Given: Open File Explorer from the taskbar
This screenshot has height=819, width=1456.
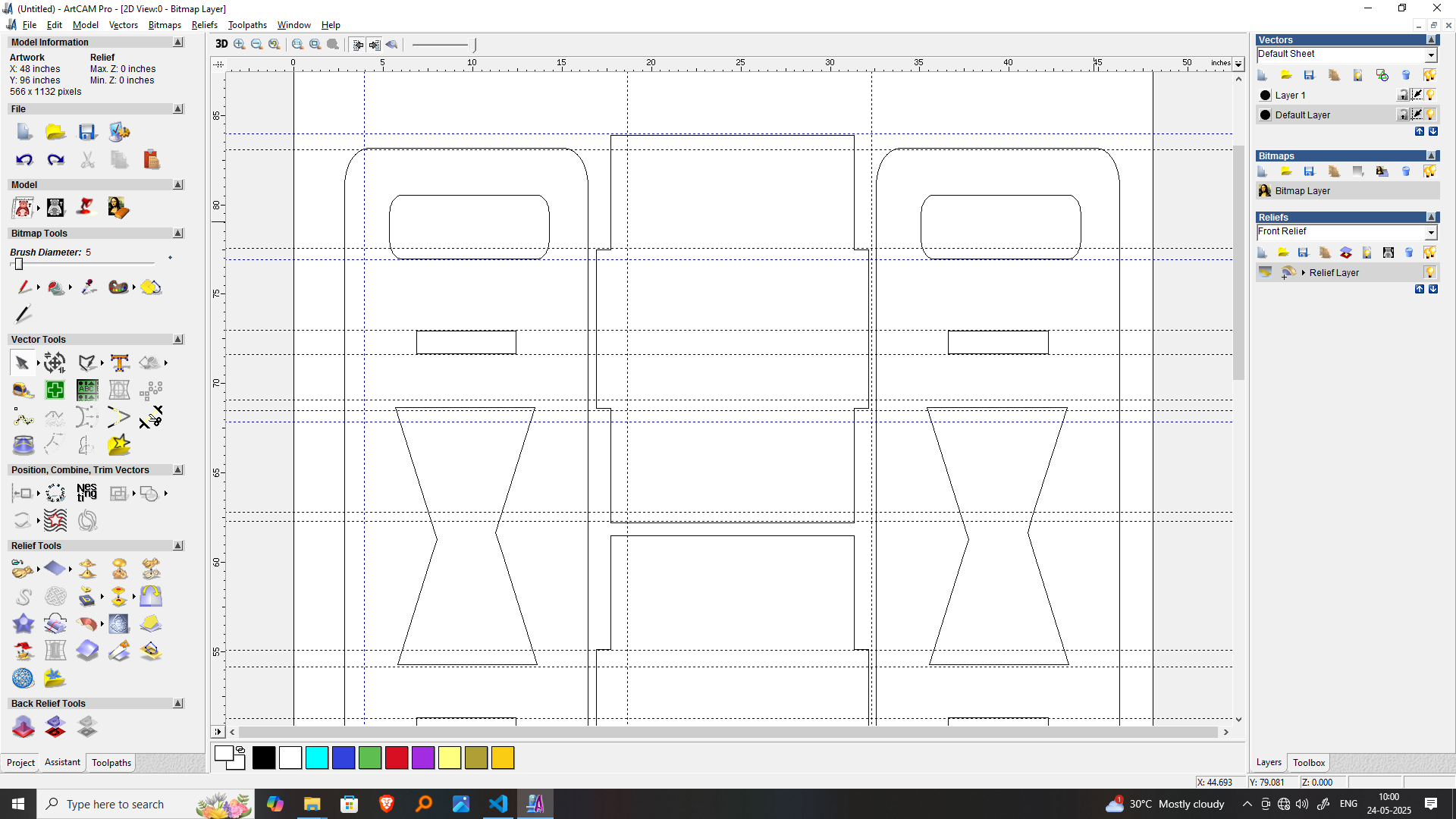Looking at the screenshot, I should (312, 804).
